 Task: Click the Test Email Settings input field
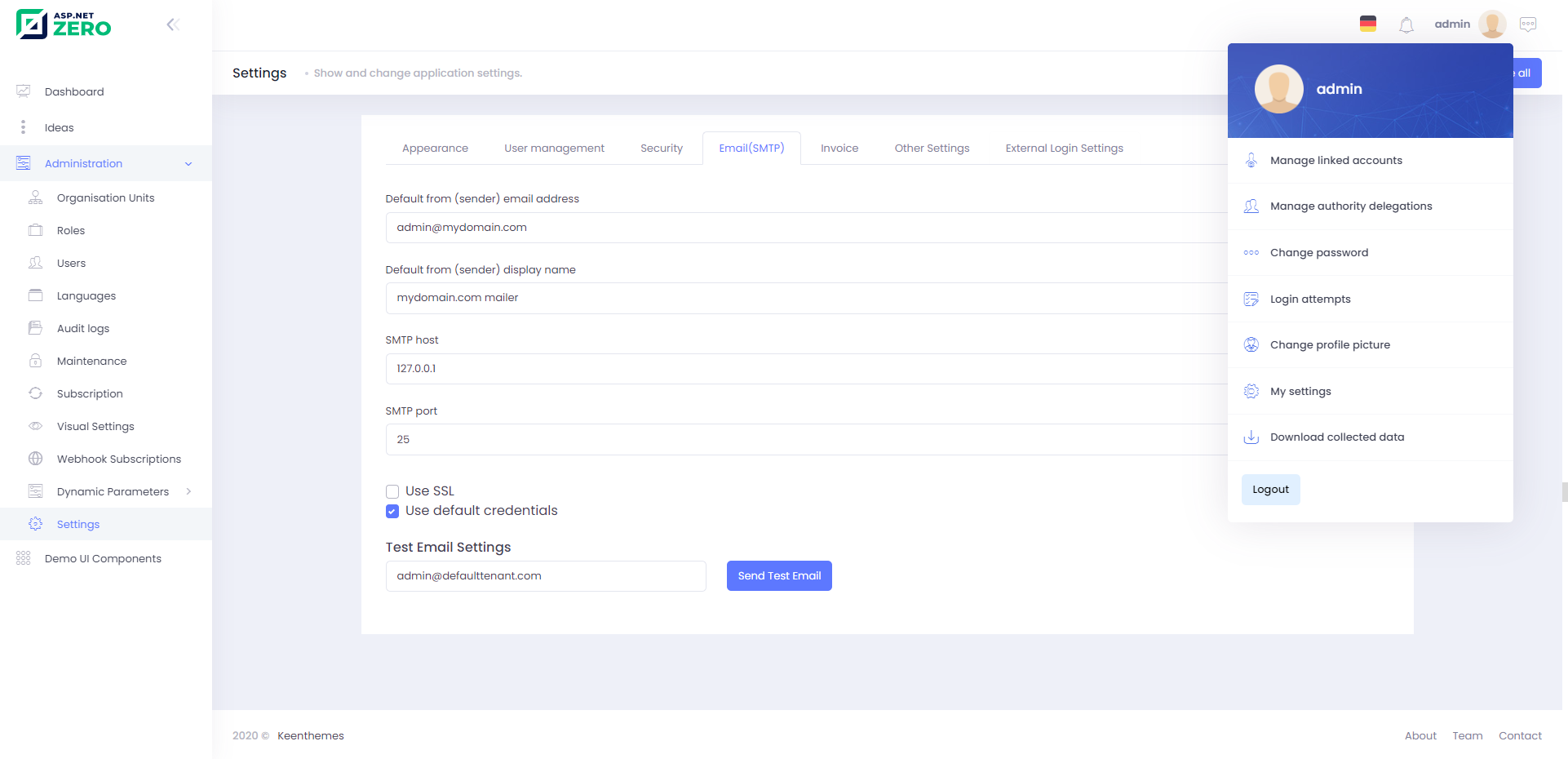pos(546,575)
